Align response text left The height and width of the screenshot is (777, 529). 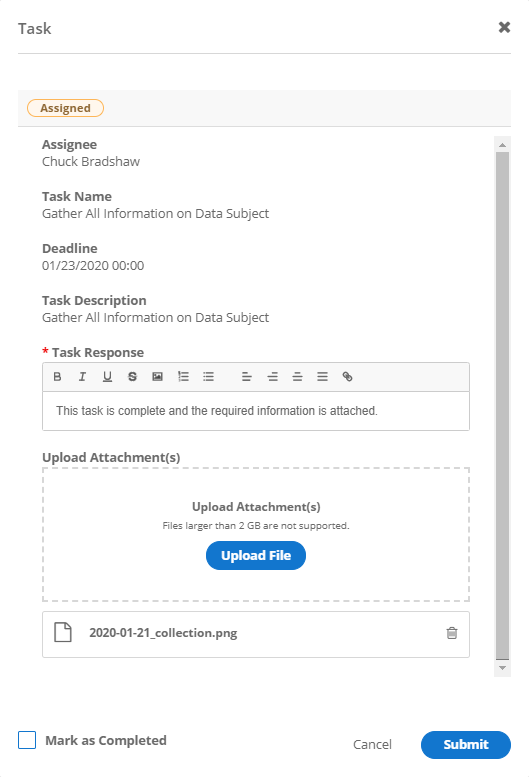(247, 377)
